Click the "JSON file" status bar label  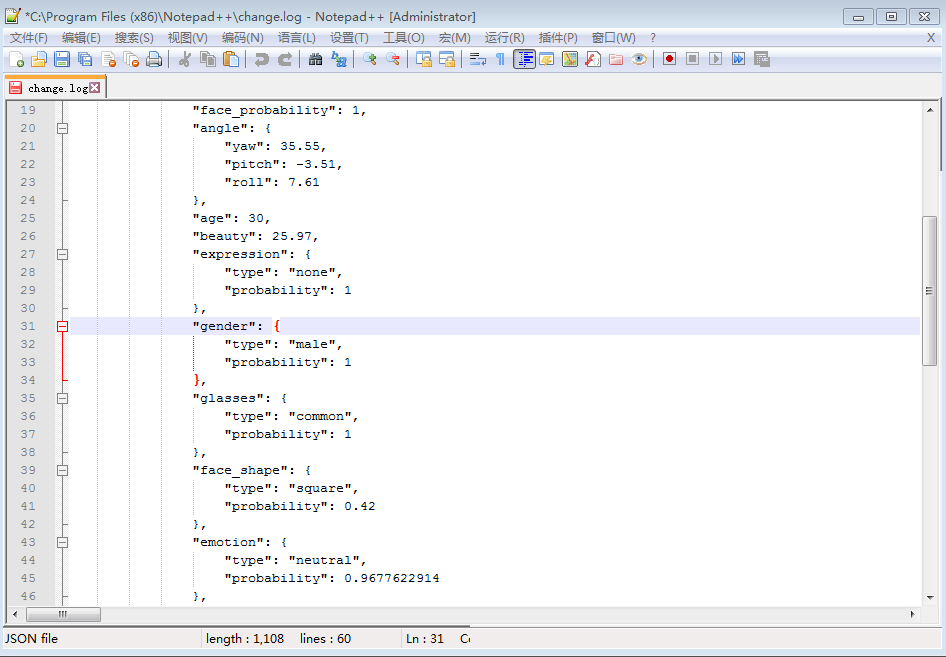[x=31, y=639]
